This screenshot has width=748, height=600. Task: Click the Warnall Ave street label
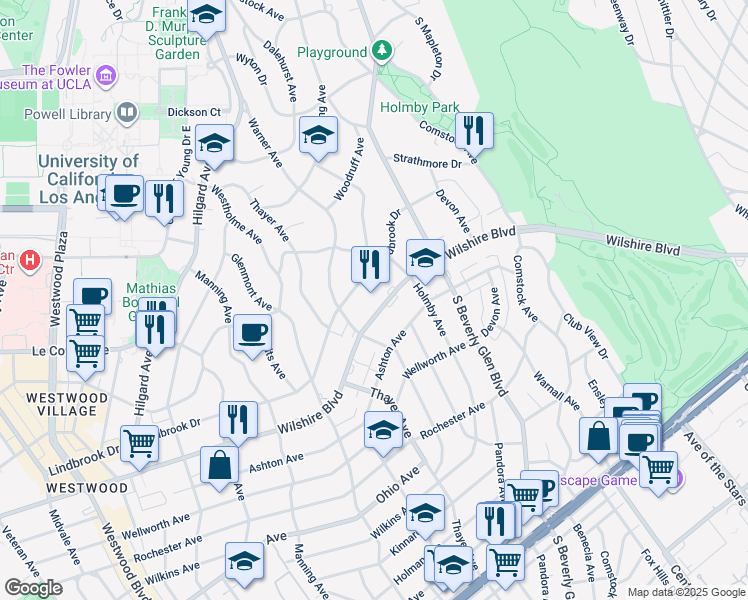pyautogui.click(x=557, y=391)
